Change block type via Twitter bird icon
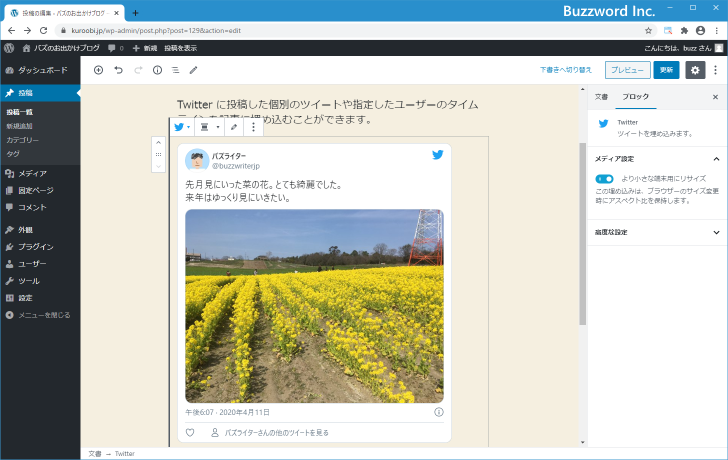Screen dimensions: 728x460 [x=182, y=127]
